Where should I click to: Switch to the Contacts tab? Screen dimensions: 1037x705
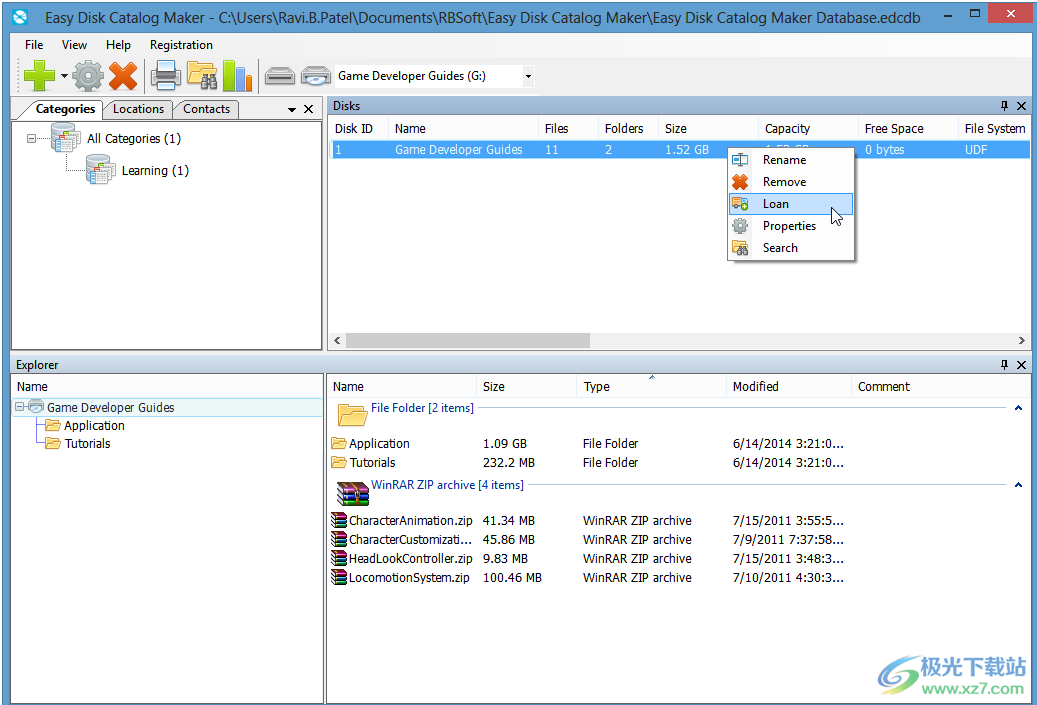pos(206,109)
